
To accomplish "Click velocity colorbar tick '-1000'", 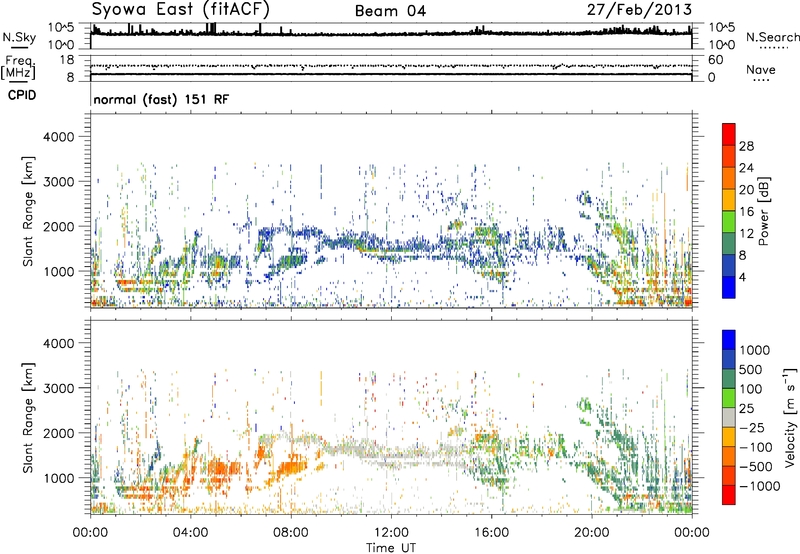I will point(759,486).
